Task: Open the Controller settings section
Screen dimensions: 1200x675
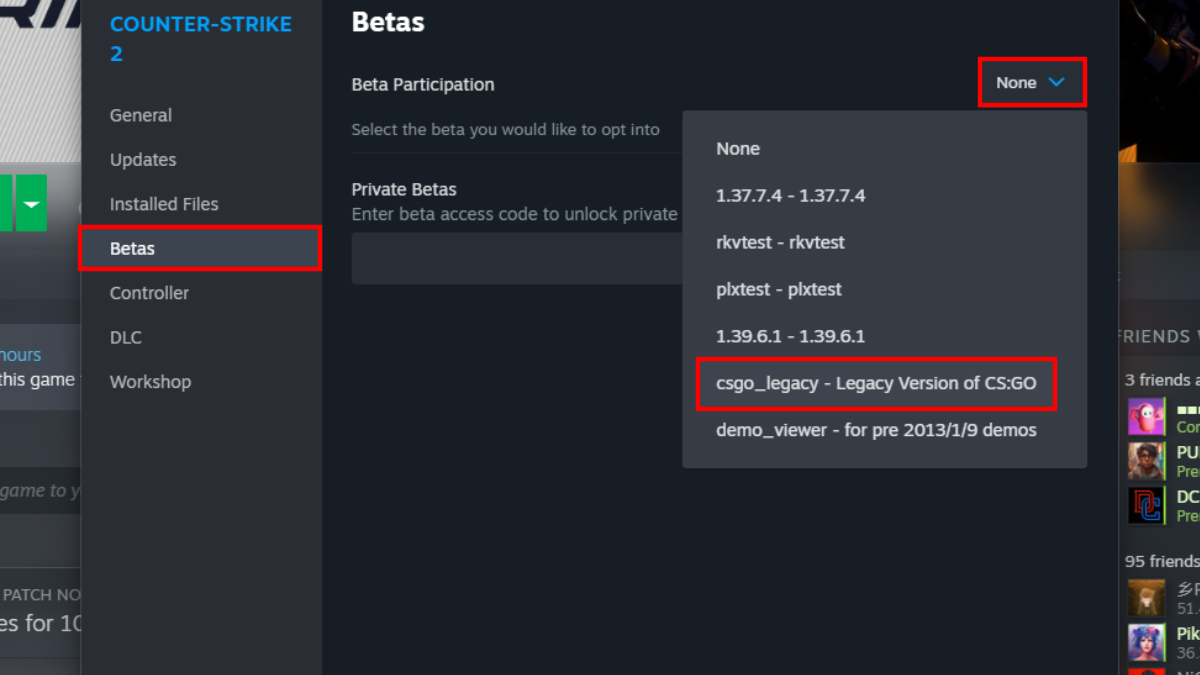Action: pos(149,293)
